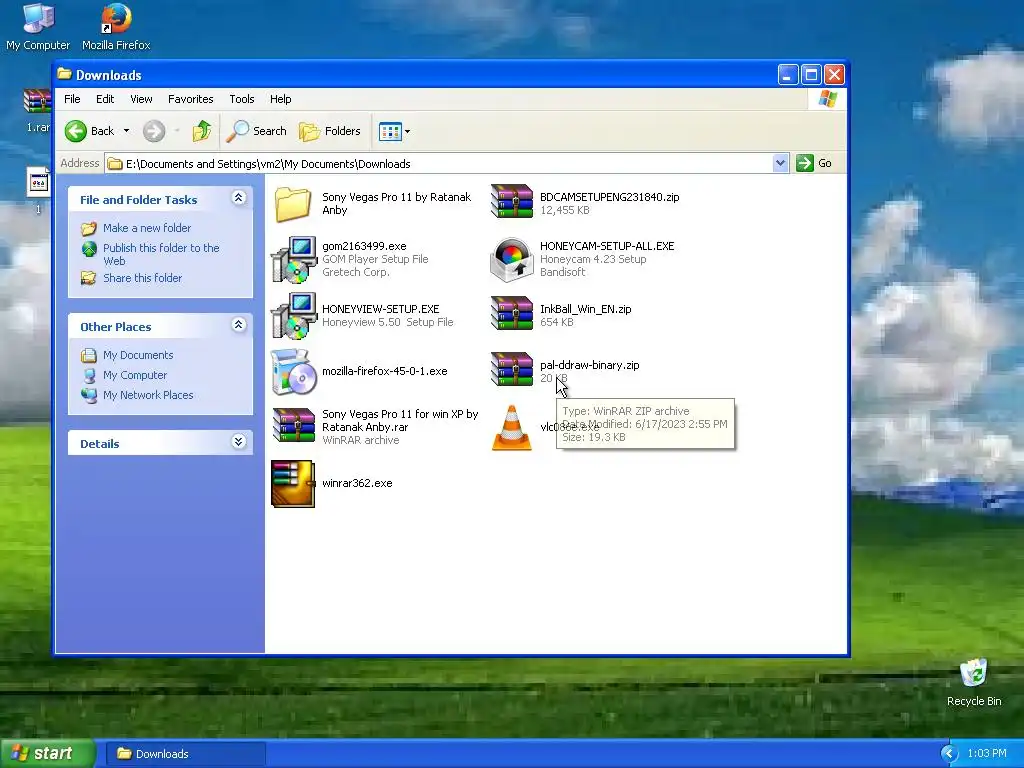Select the winrar362.exe icon
This screenshot has width=1024, height=768.
(x=293, y=484)
